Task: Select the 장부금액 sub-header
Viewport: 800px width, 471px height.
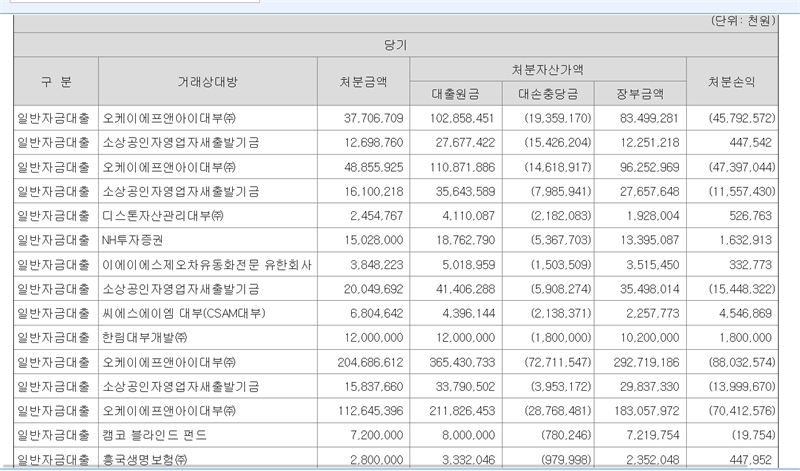Action: tap(640, 94)
